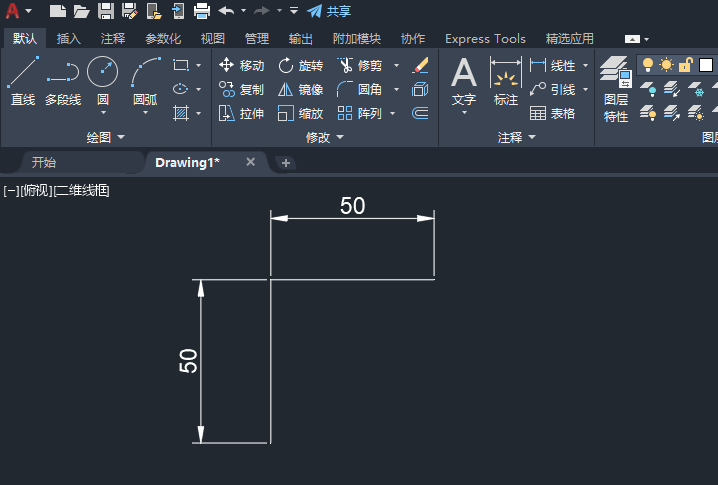Click the ribbon minimize toggle button

pyautogui.click(x=632, y=39)
